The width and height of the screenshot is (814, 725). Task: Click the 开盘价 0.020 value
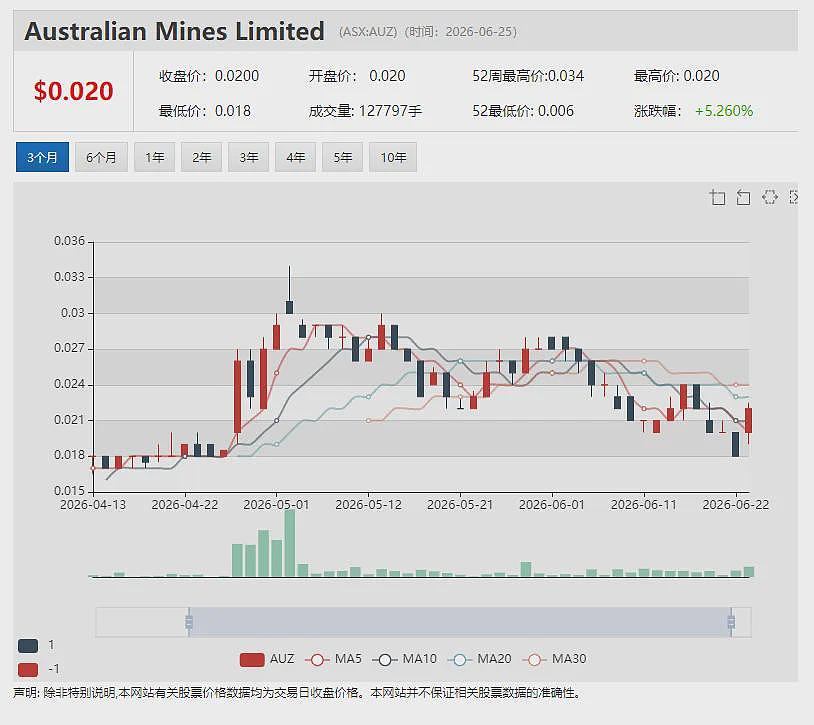(x=387, y=76)
